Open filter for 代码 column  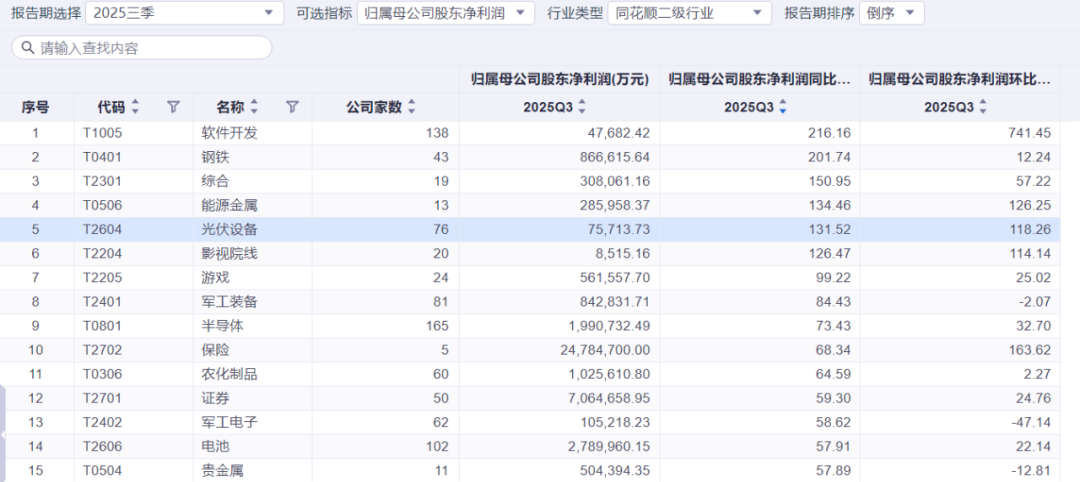(x=174, y=107)
